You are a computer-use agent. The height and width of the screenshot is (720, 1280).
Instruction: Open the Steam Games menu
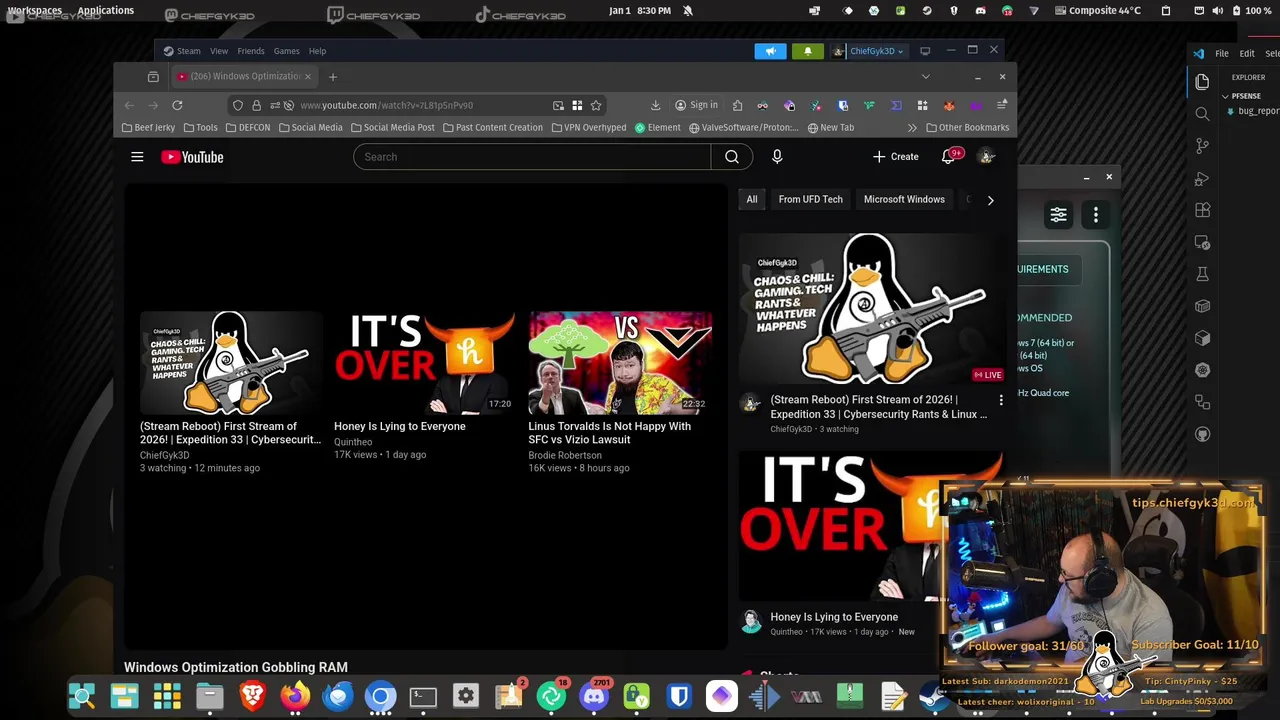[x=286, y=51]
